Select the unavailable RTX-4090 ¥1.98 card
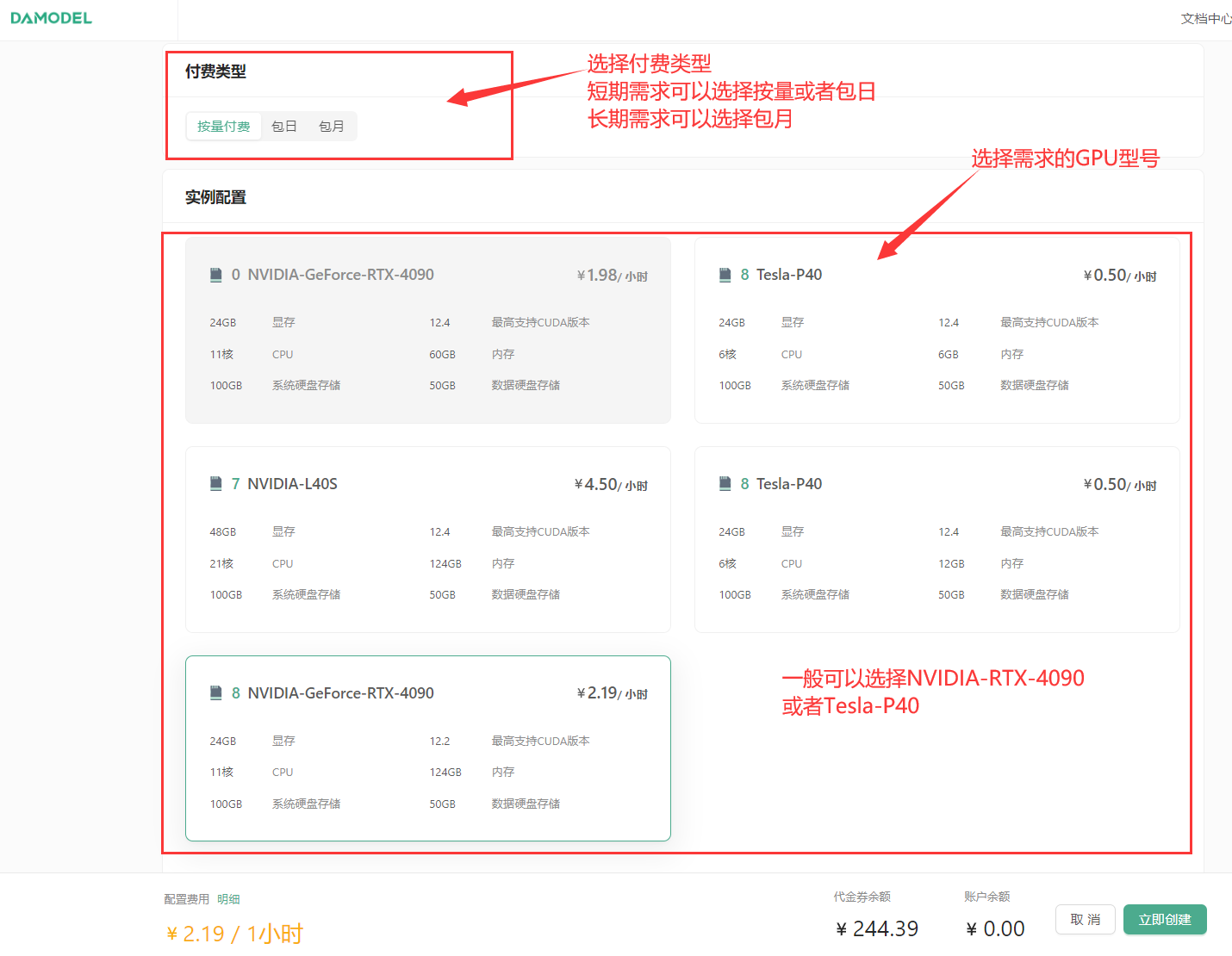 pos(428,330)
